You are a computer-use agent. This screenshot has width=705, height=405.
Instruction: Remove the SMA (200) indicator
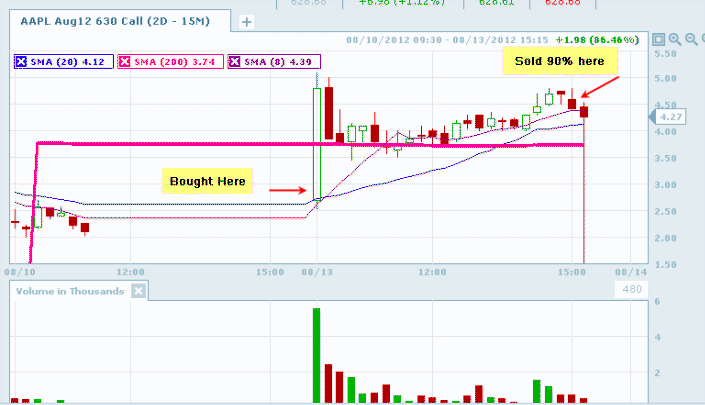pos(125,62)
